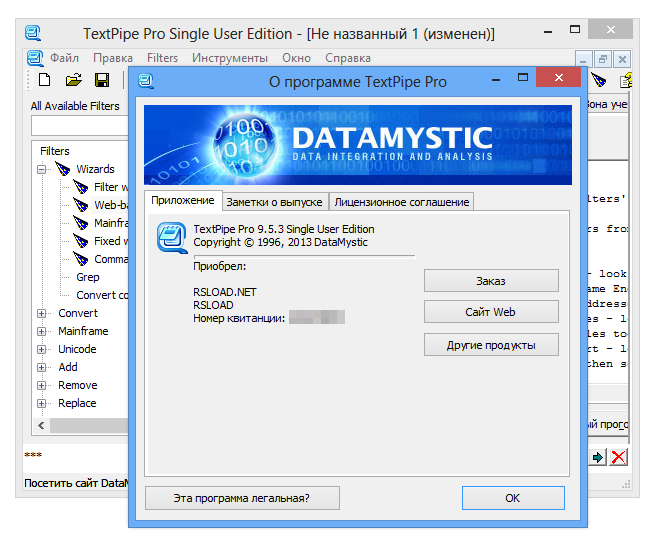Switch to Лицензионное соглашение tab

point(402,202)
